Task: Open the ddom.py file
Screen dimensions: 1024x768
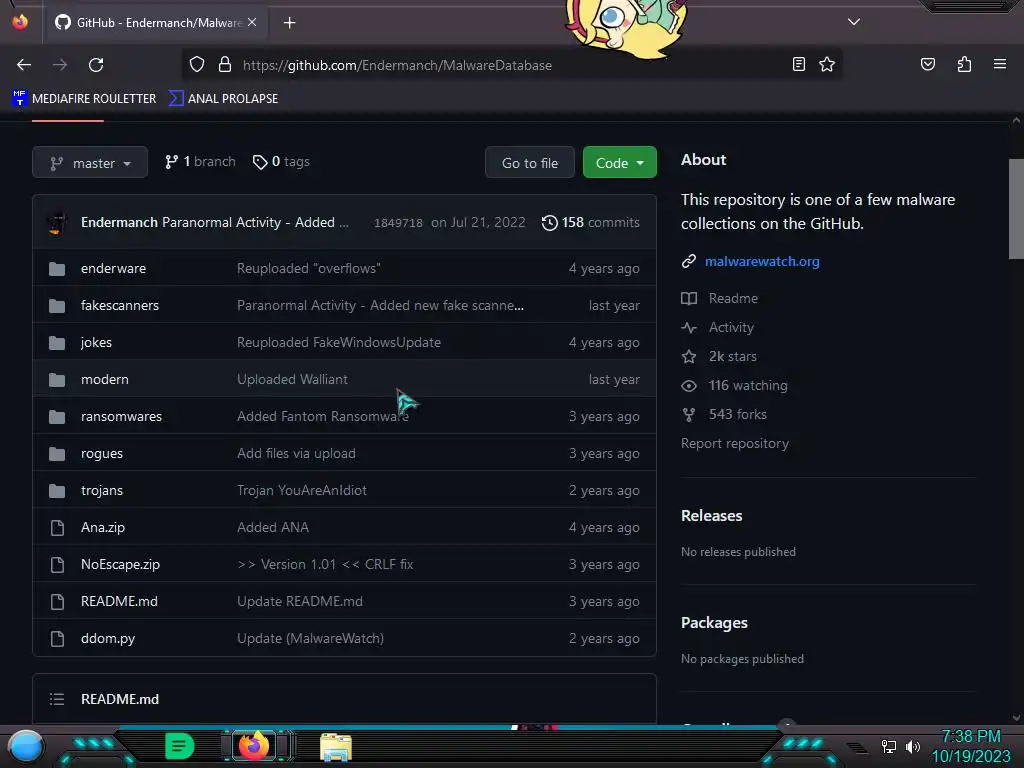Action: (108, 639)
